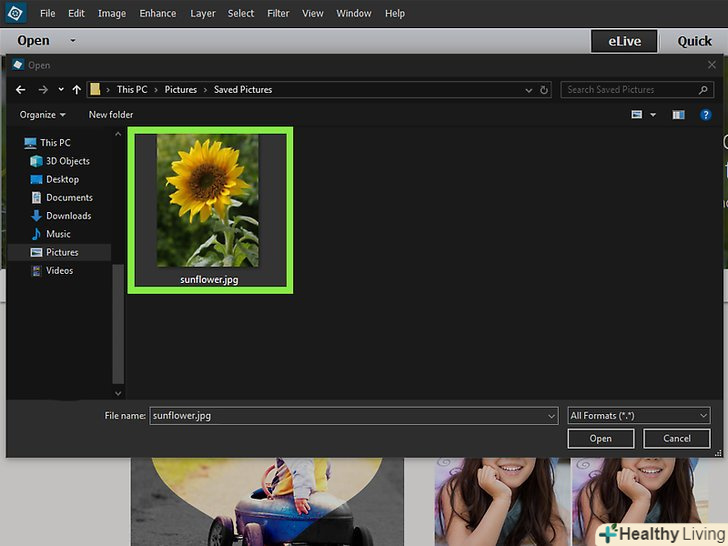The height and width of the screenshot is (546, 728).
Task: Click the forward navigation arrow
Action: pyautogui.click(x=42, y=90)
